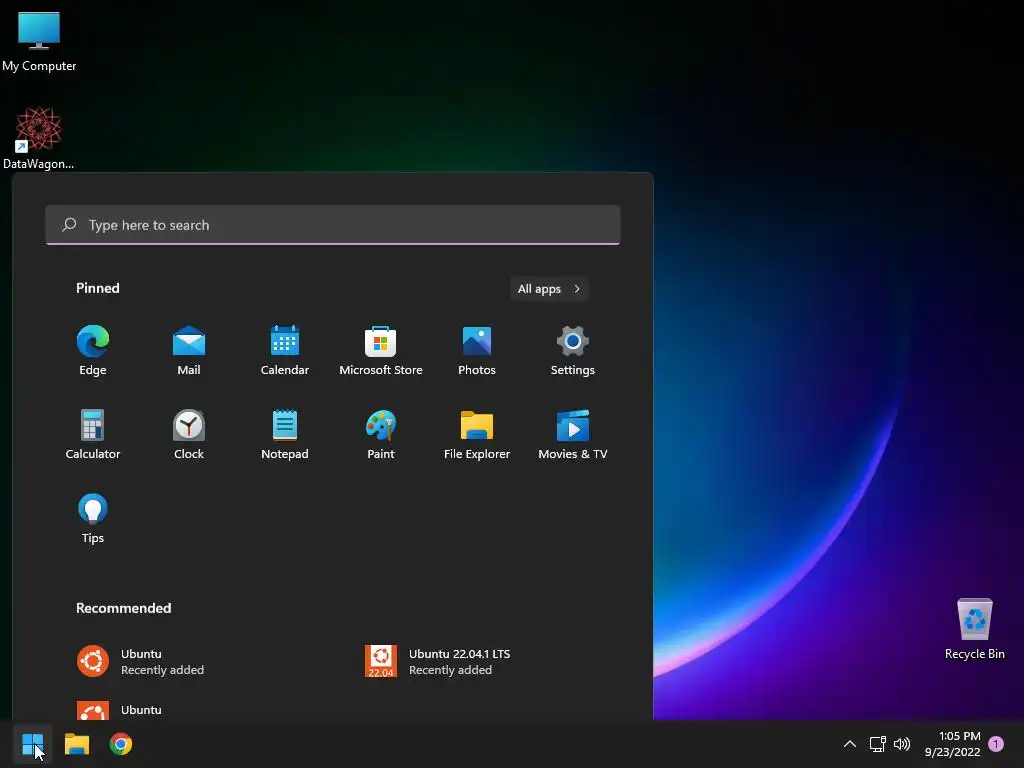Launch the Mail app
The width and height of the screenshot is (1024, 768).
189,351
